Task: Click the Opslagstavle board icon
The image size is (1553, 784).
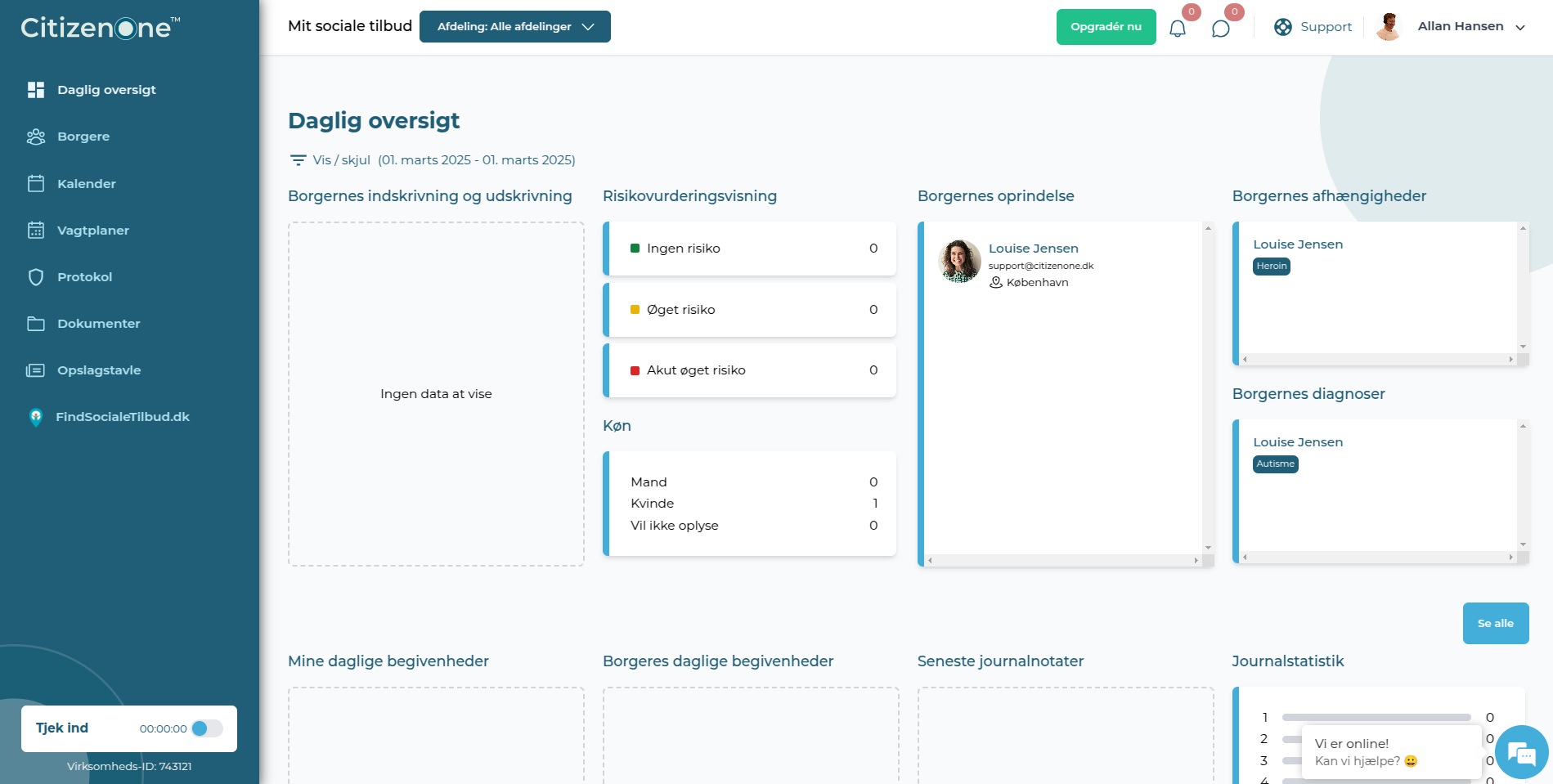Action: (36, 370)
